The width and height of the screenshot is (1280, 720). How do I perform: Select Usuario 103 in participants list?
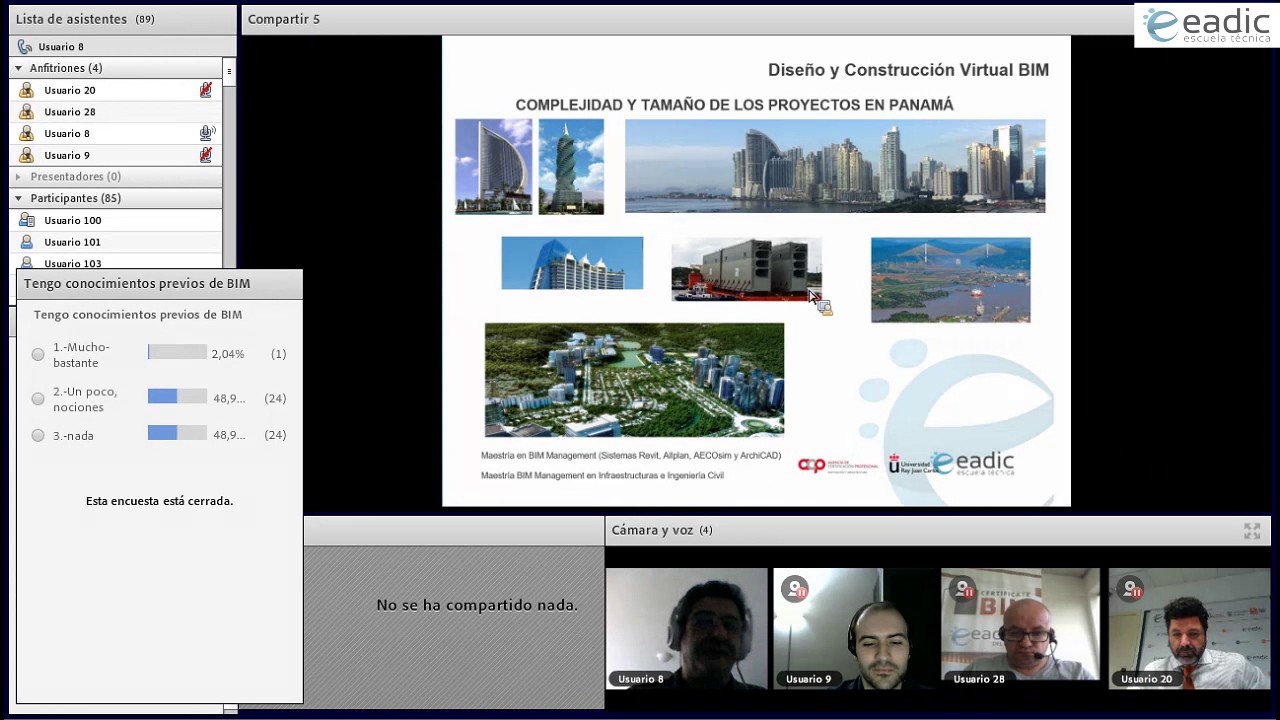116,262
